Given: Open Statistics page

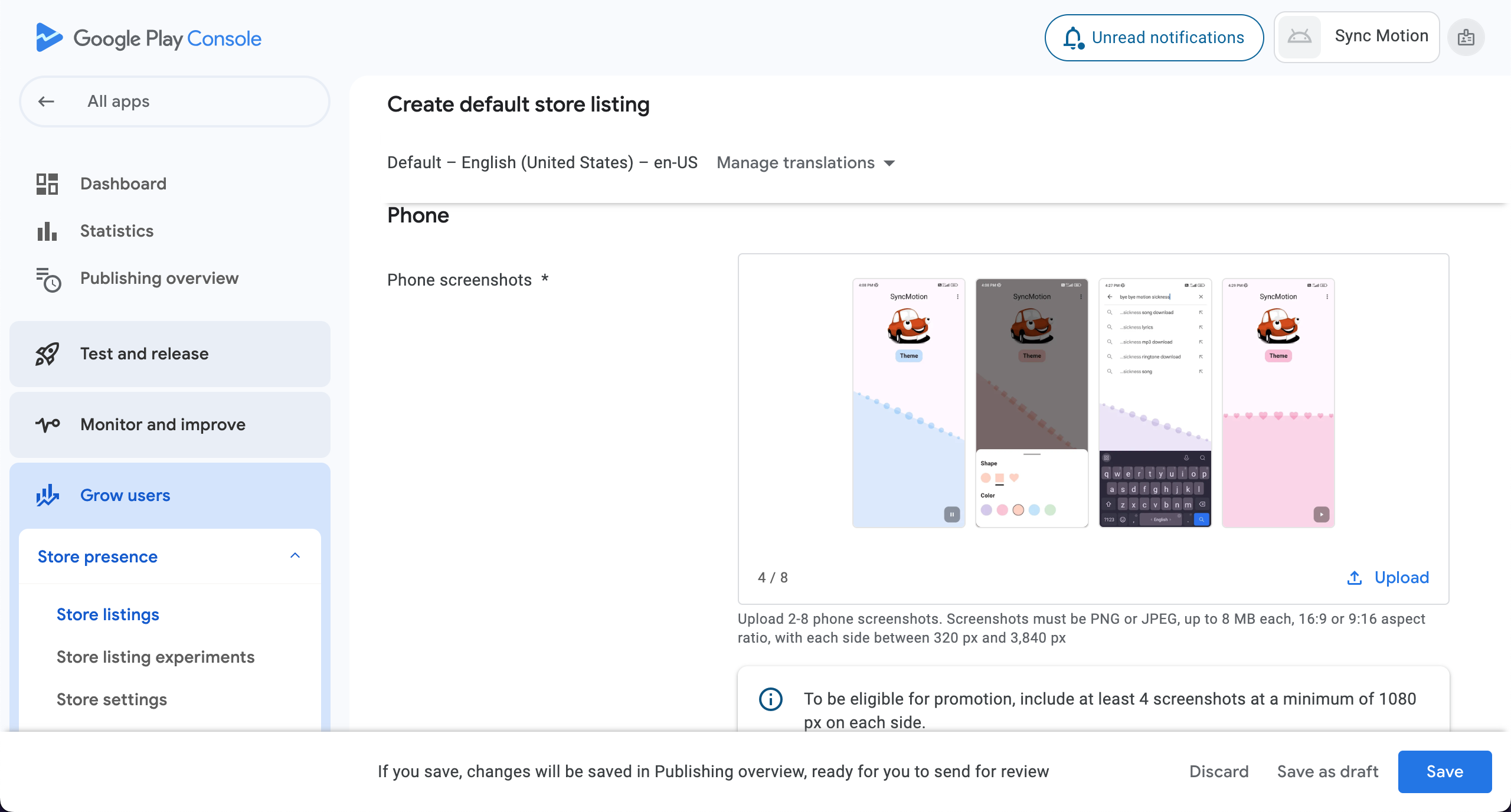Looking at the screenshot, I should point(117,231).
